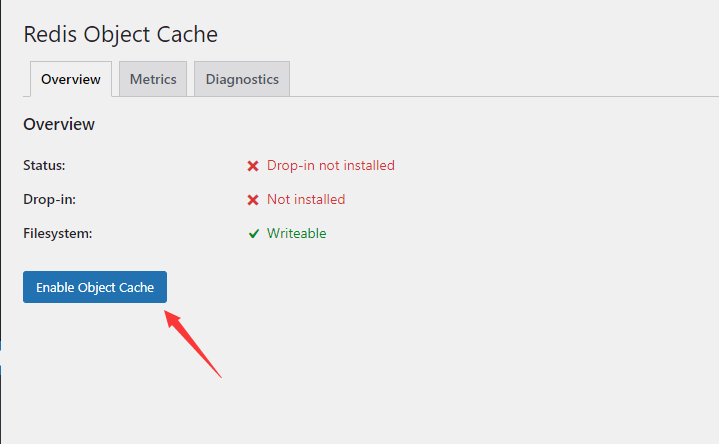The width and height of the screenshot is (719, 444).
Task: Click the 'Drop-in:' row label
Action: 50,199
